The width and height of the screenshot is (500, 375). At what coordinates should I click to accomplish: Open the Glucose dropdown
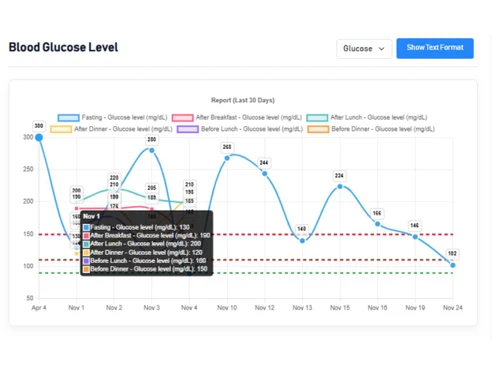click(364, 49)
